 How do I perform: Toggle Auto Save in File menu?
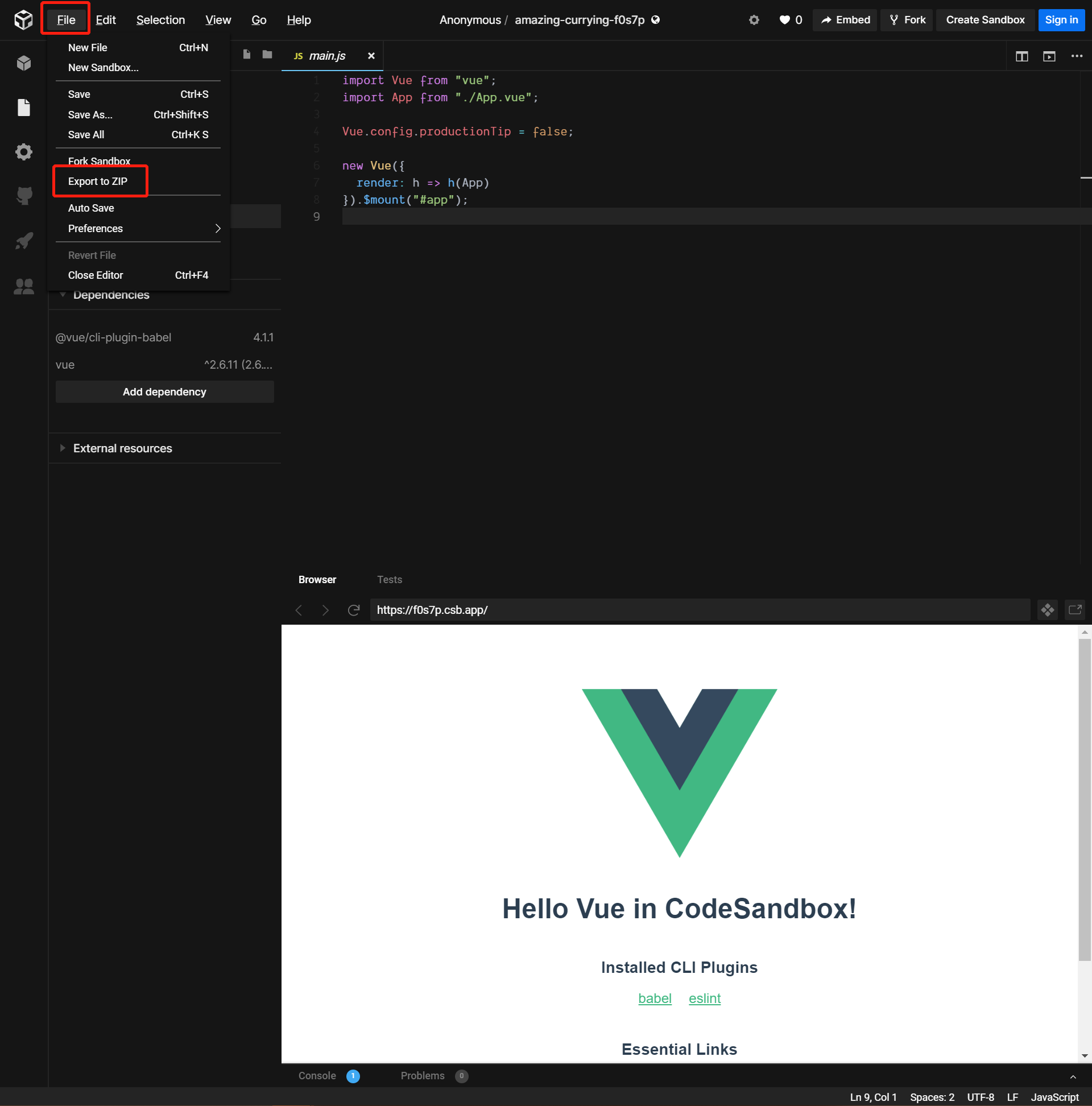point(91,208)
